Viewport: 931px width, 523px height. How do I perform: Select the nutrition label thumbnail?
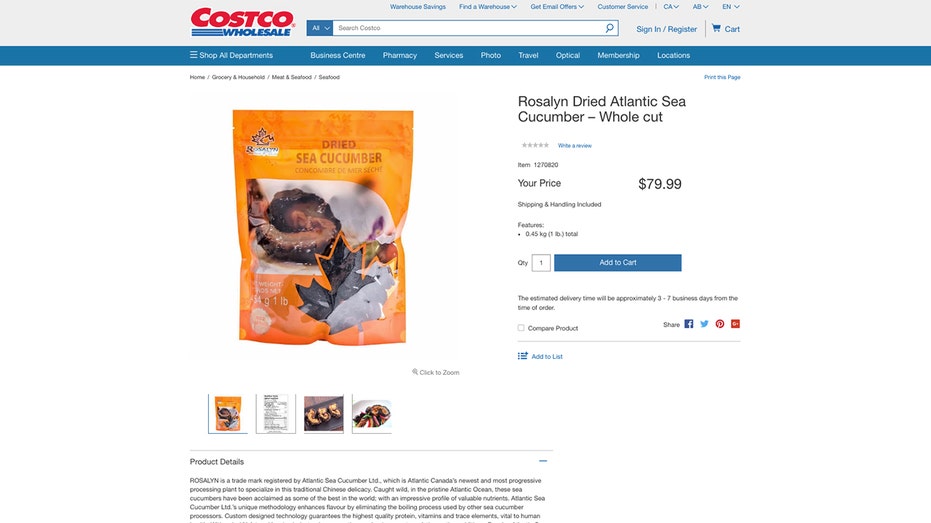(276, 414)
